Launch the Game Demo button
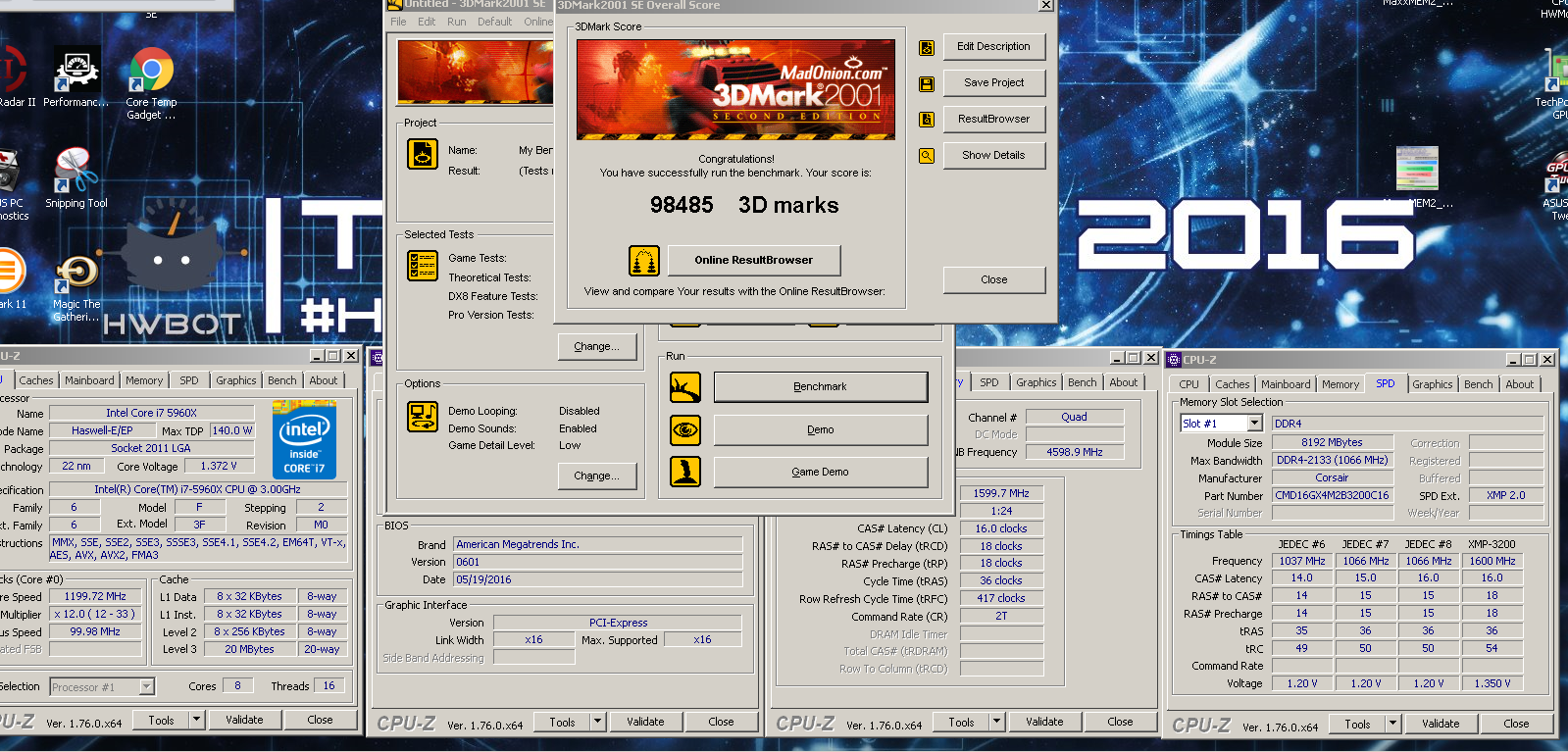Viewport: 1568px width, 752px height. [x=821, y=472]
